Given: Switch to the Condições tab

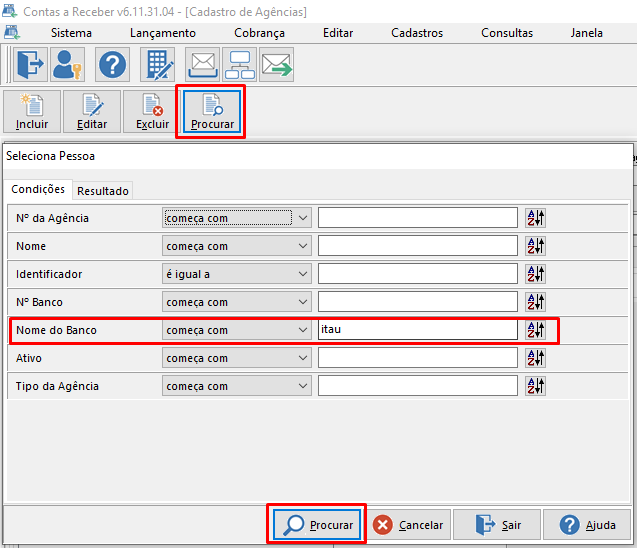Looking at the screenshot, I should [38, 189].
